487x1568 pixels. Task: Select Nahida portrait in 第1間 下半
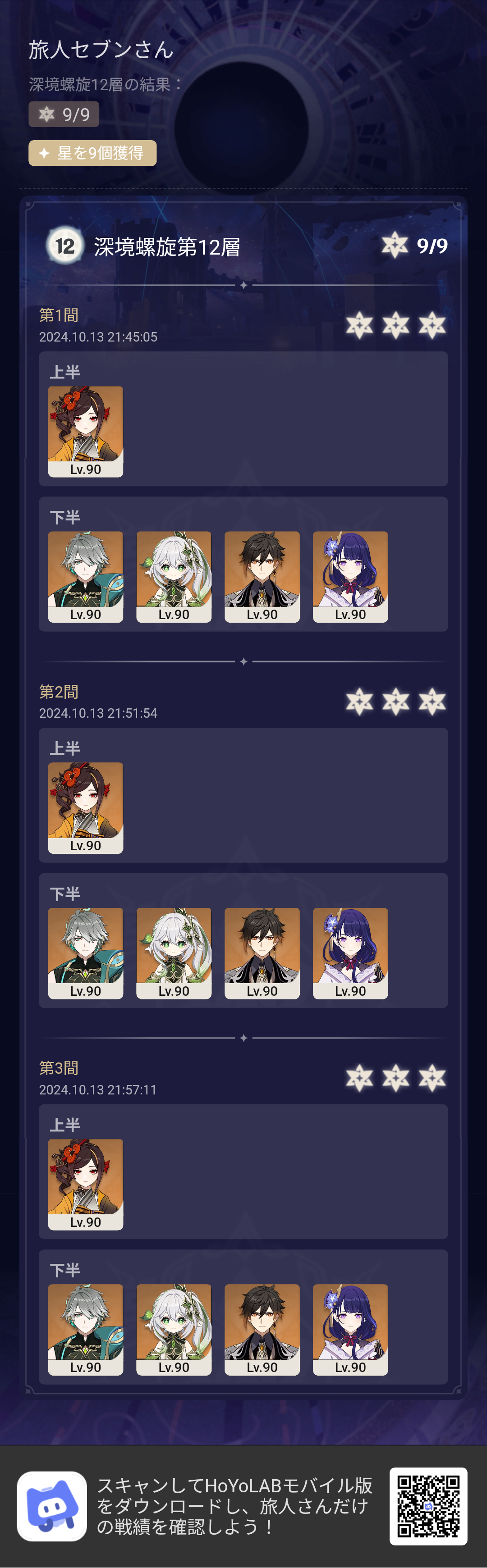coord(174,577)
